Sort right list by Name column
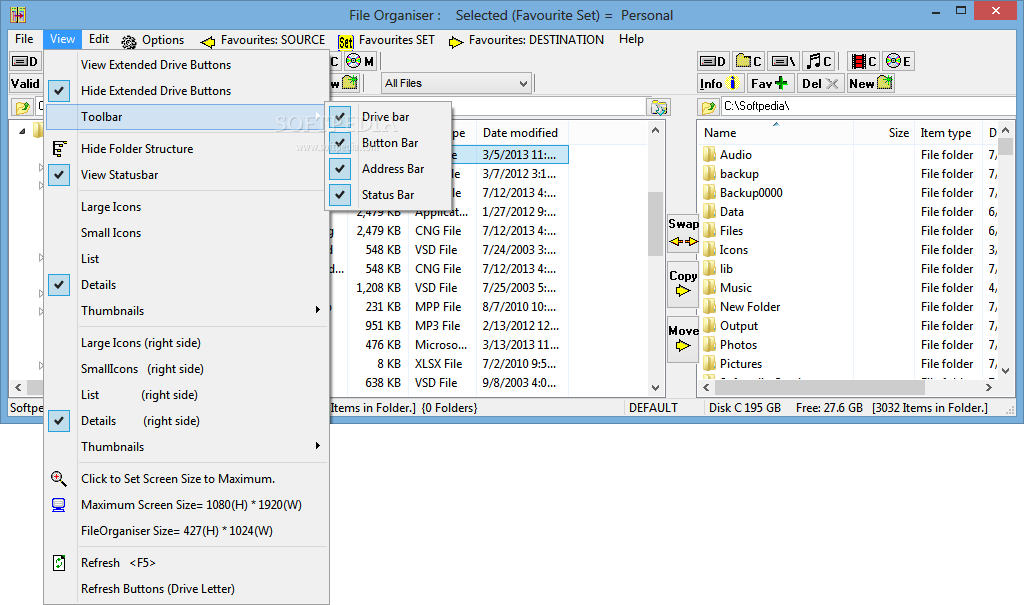 click(x=775, y=133)
